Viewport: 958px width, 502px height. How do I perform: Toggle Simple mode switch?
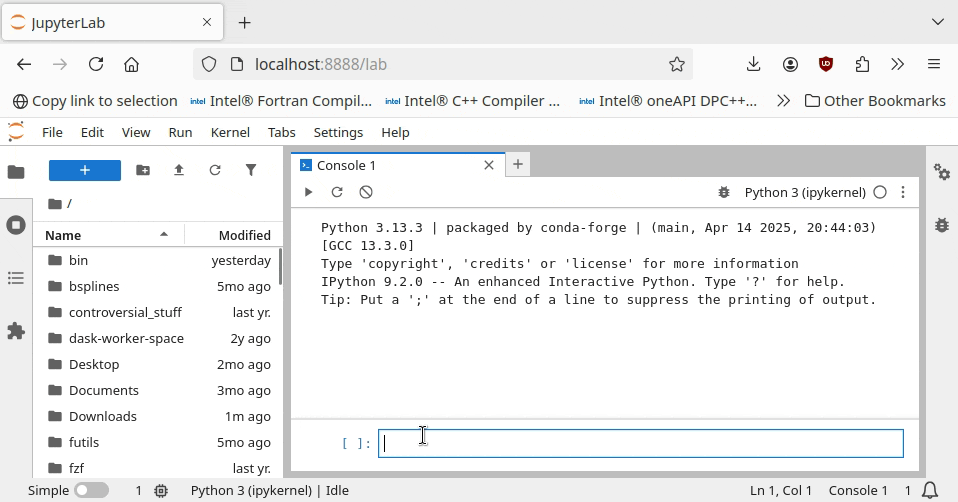click(92, 490)
